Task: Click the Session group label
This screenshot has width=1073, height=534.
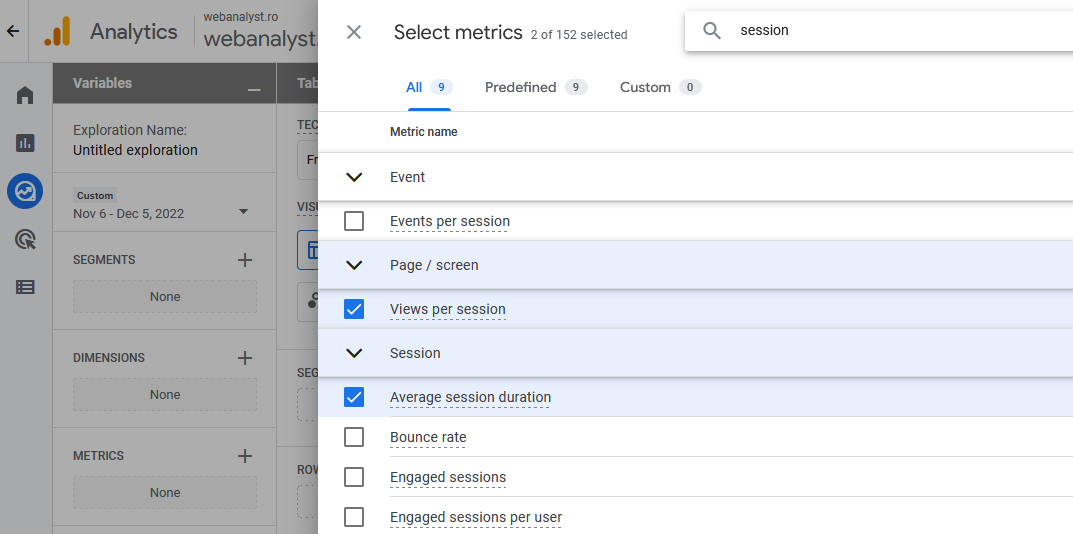Action: tap(415, 353)
